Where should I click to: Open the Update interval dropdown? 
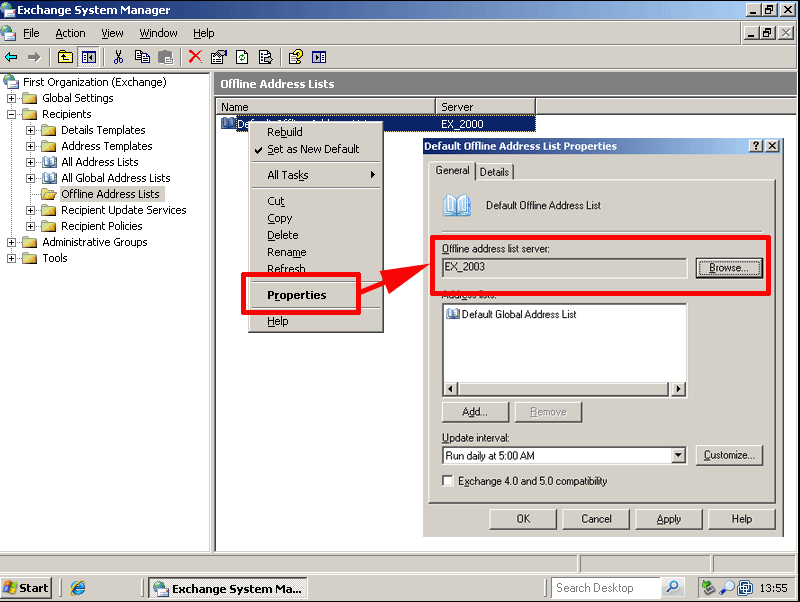coord(678,455)
